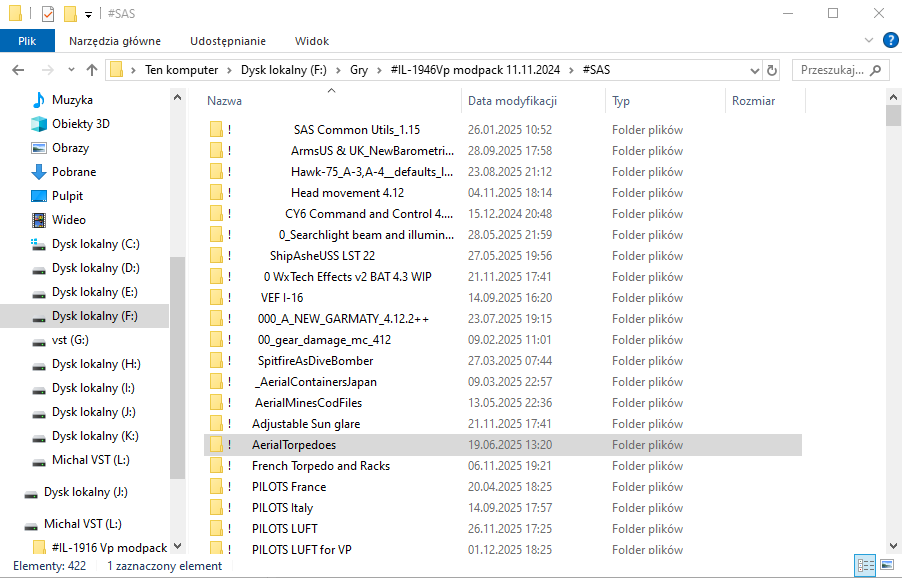
Task: Select the CY6 Command and Control folder name
Action: coord(369,214)
